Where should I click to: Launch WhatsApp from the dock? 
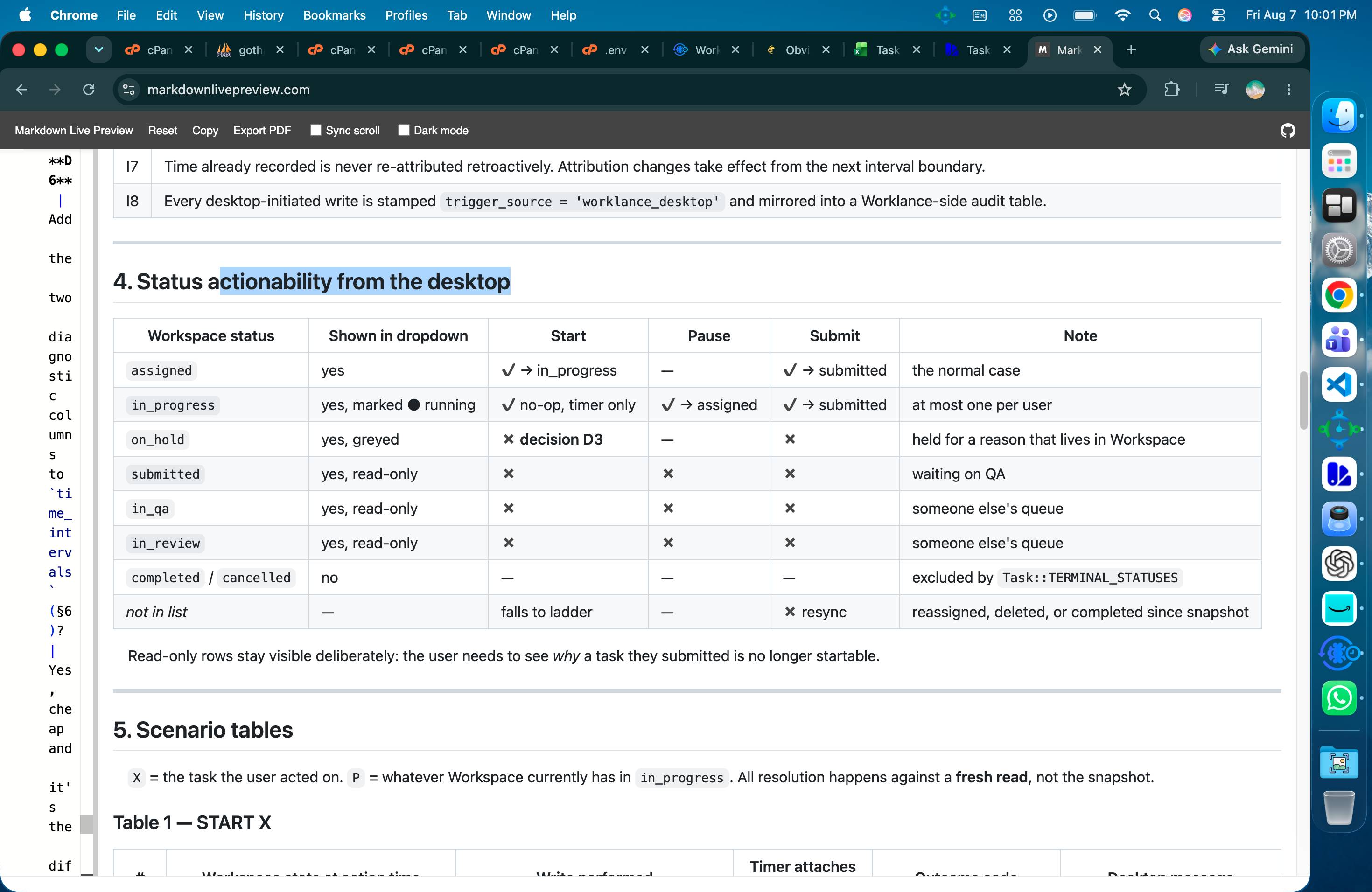tap(1338, 698)
